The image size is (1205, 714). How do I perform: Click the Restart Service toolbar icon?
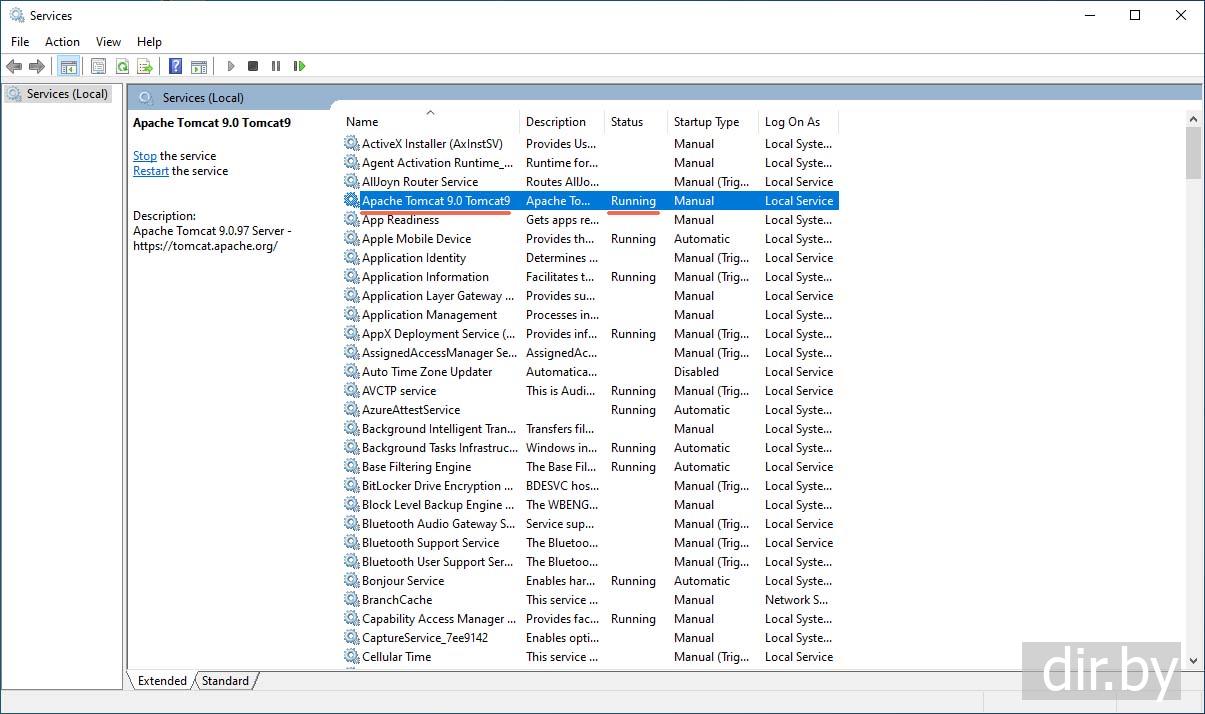pos(299,66)
